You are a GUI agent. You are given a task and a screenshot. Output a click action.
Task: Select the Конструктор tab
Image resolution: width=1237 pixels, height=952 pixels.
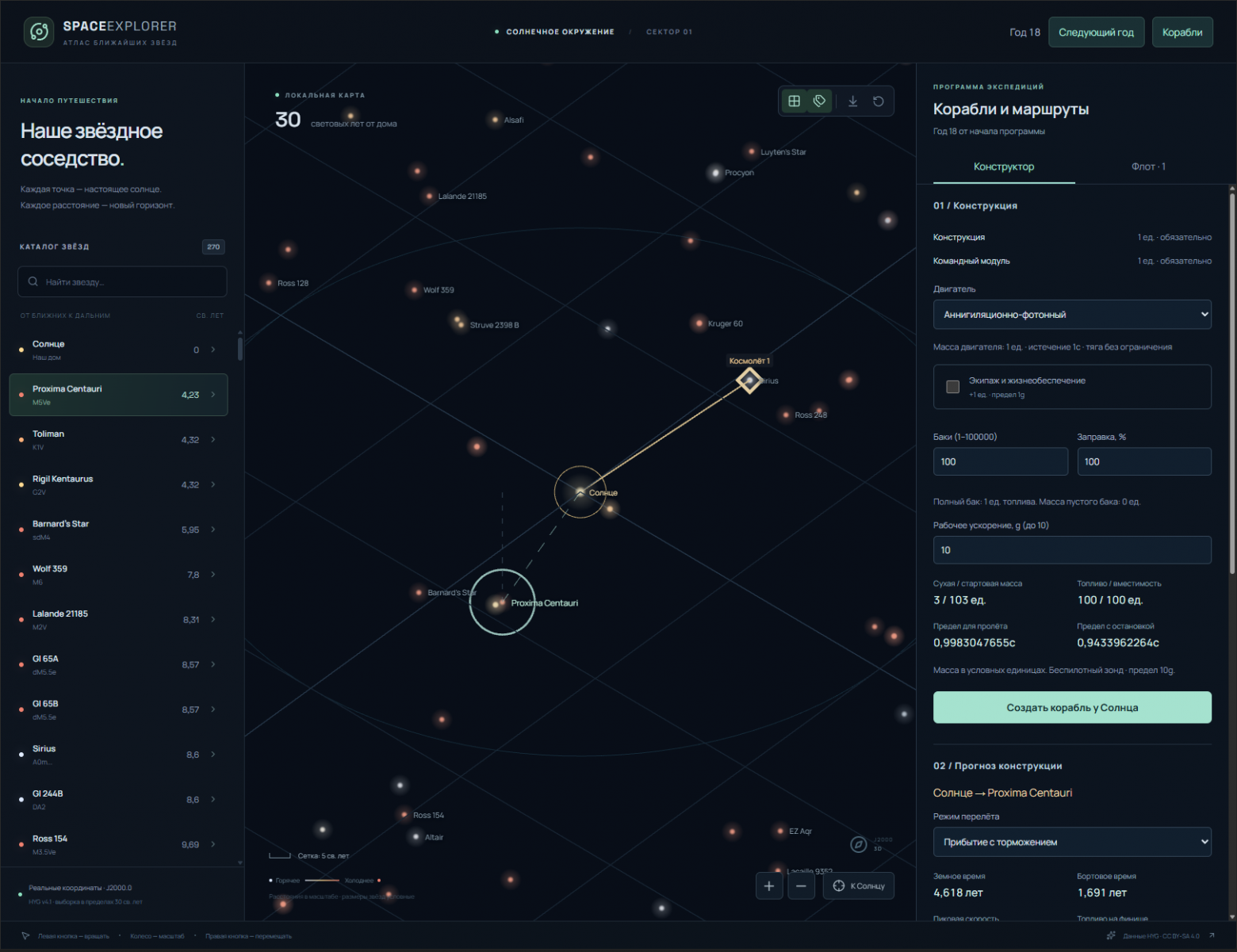point(1004,166)
